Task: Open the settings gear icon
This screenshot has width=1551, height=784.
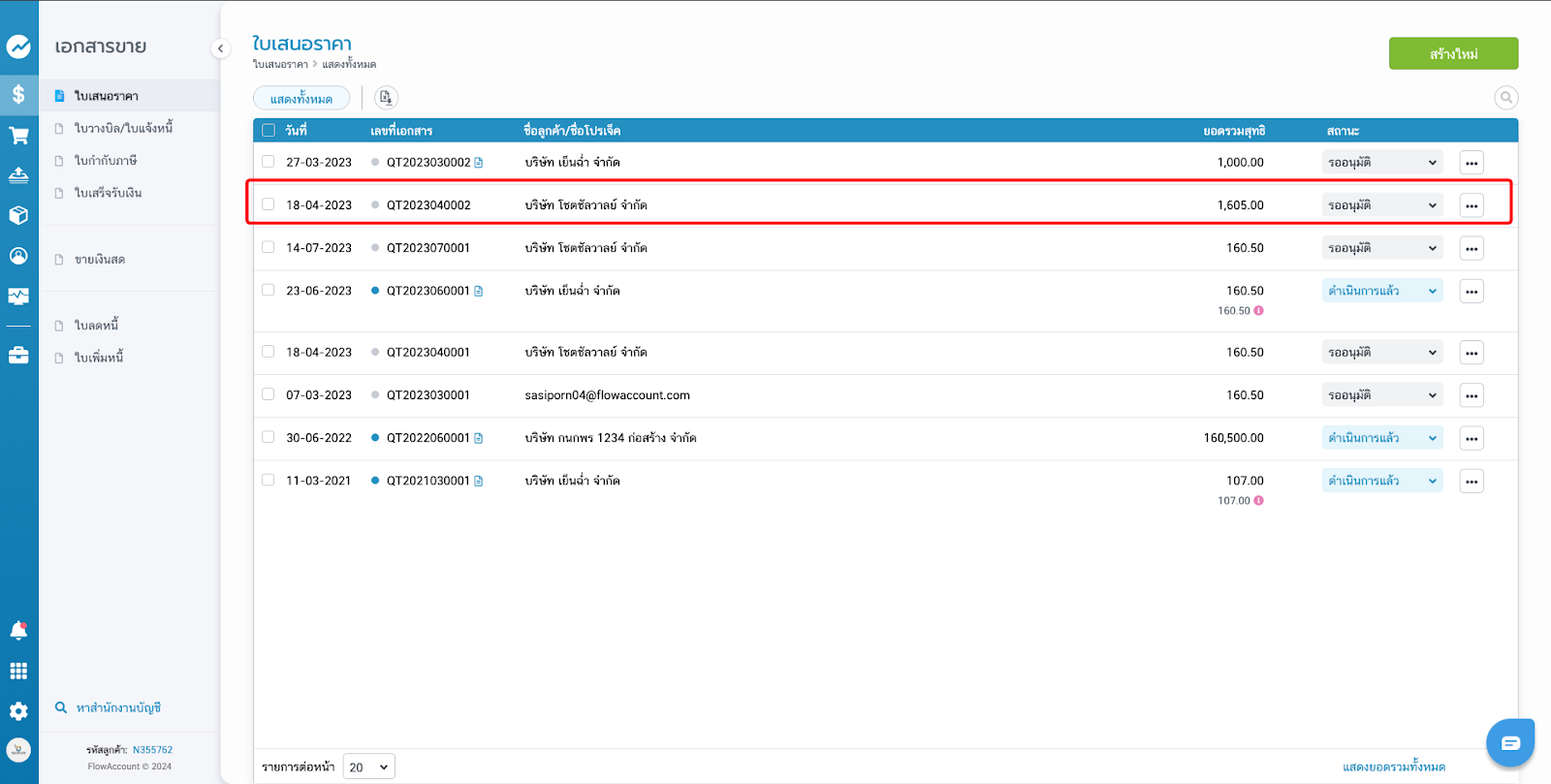Action: coord(18,710)
